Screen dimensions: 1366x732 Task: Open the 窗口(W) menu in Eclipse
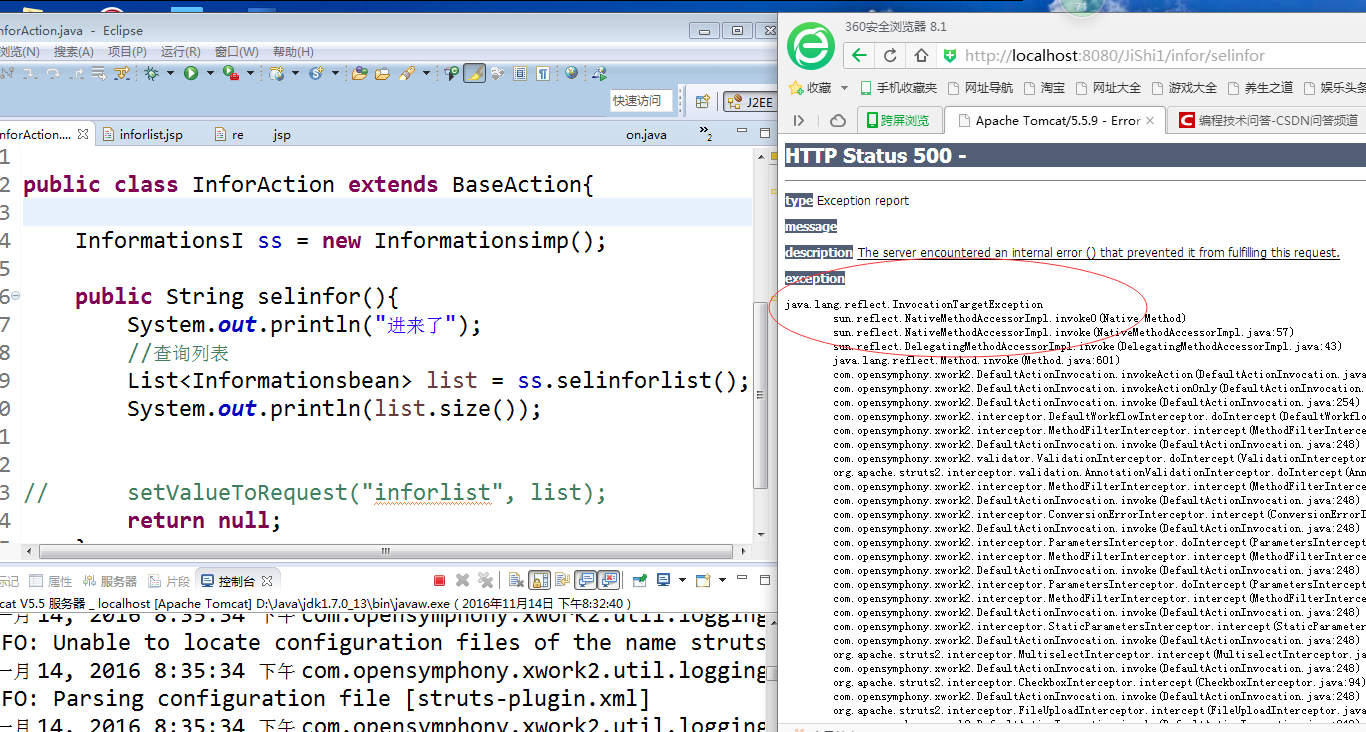coord(236,51)
